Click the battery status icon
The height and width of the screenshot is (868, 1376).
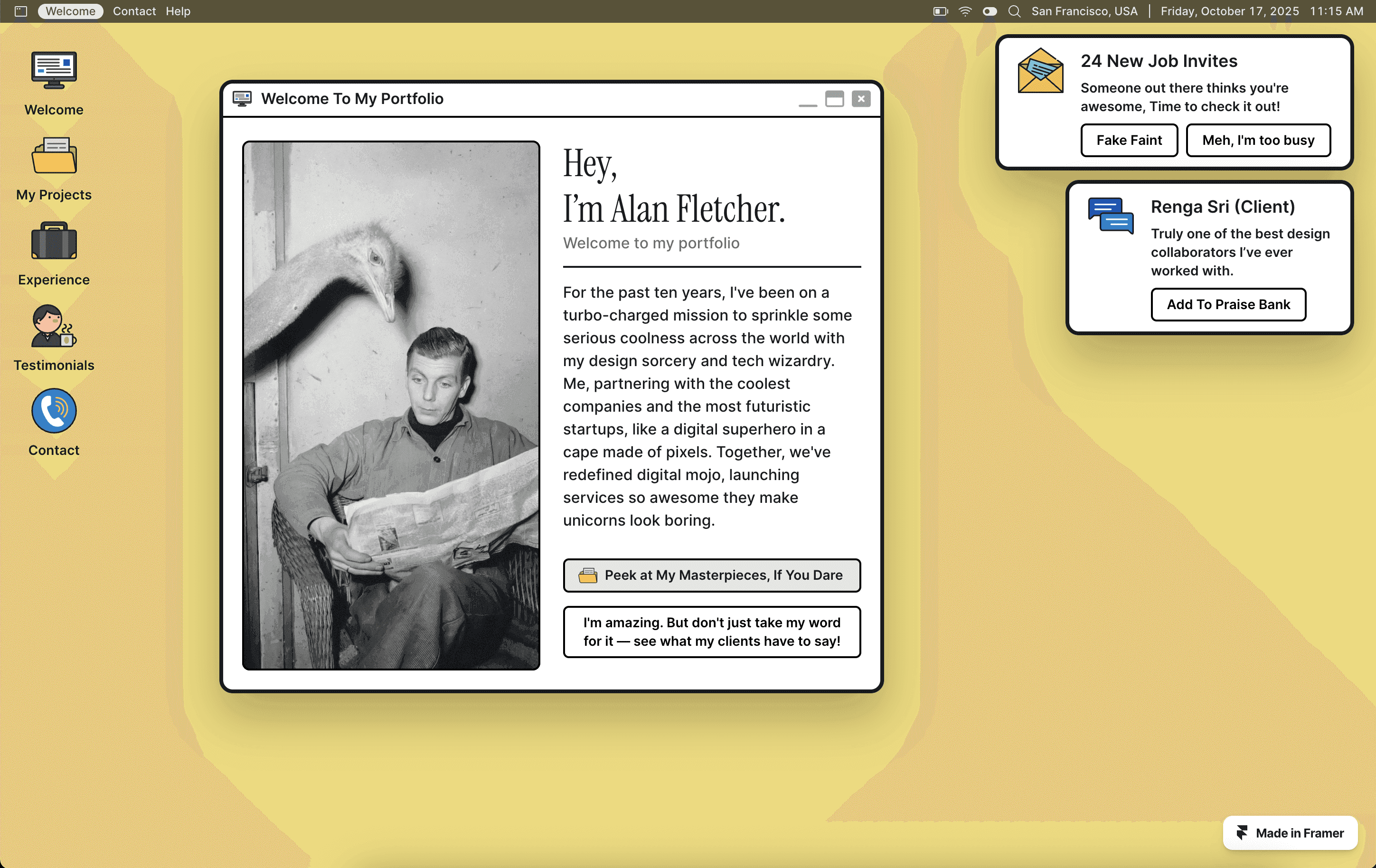point(940,11)
